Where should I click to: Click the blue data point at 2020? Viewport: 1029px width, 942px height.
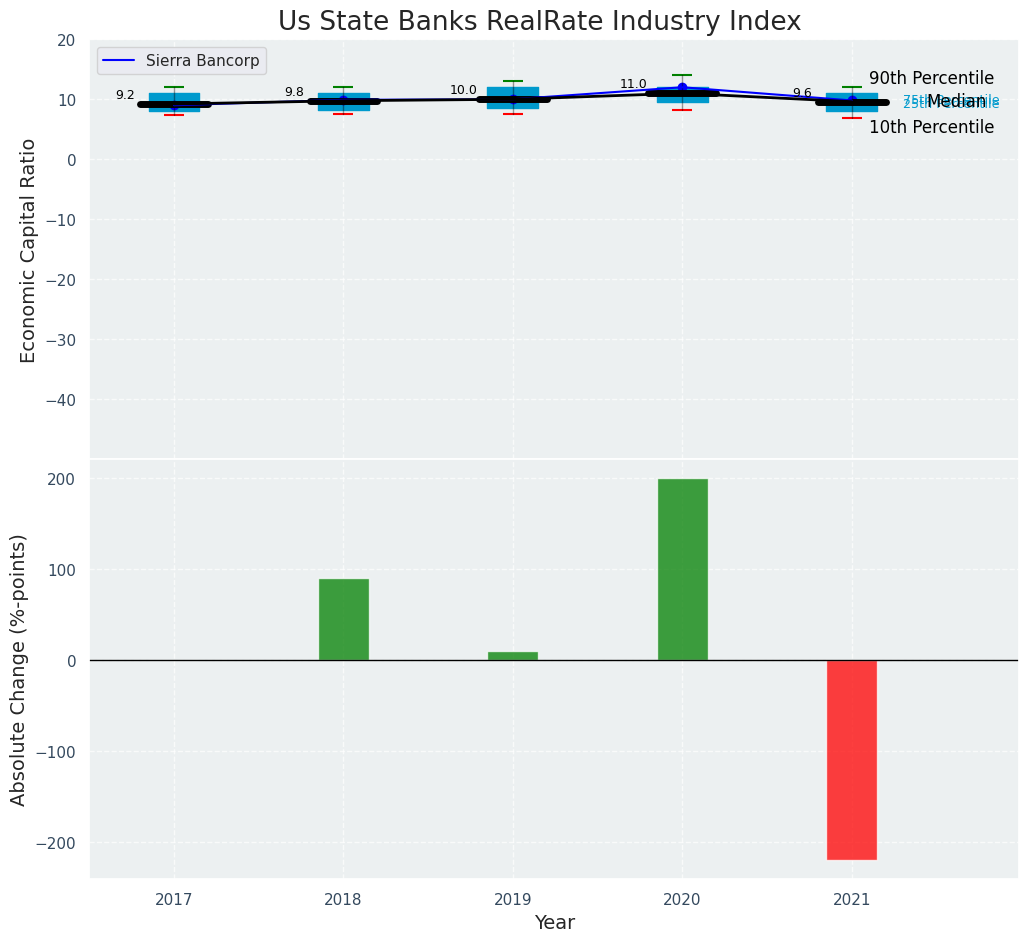(682, 87)
